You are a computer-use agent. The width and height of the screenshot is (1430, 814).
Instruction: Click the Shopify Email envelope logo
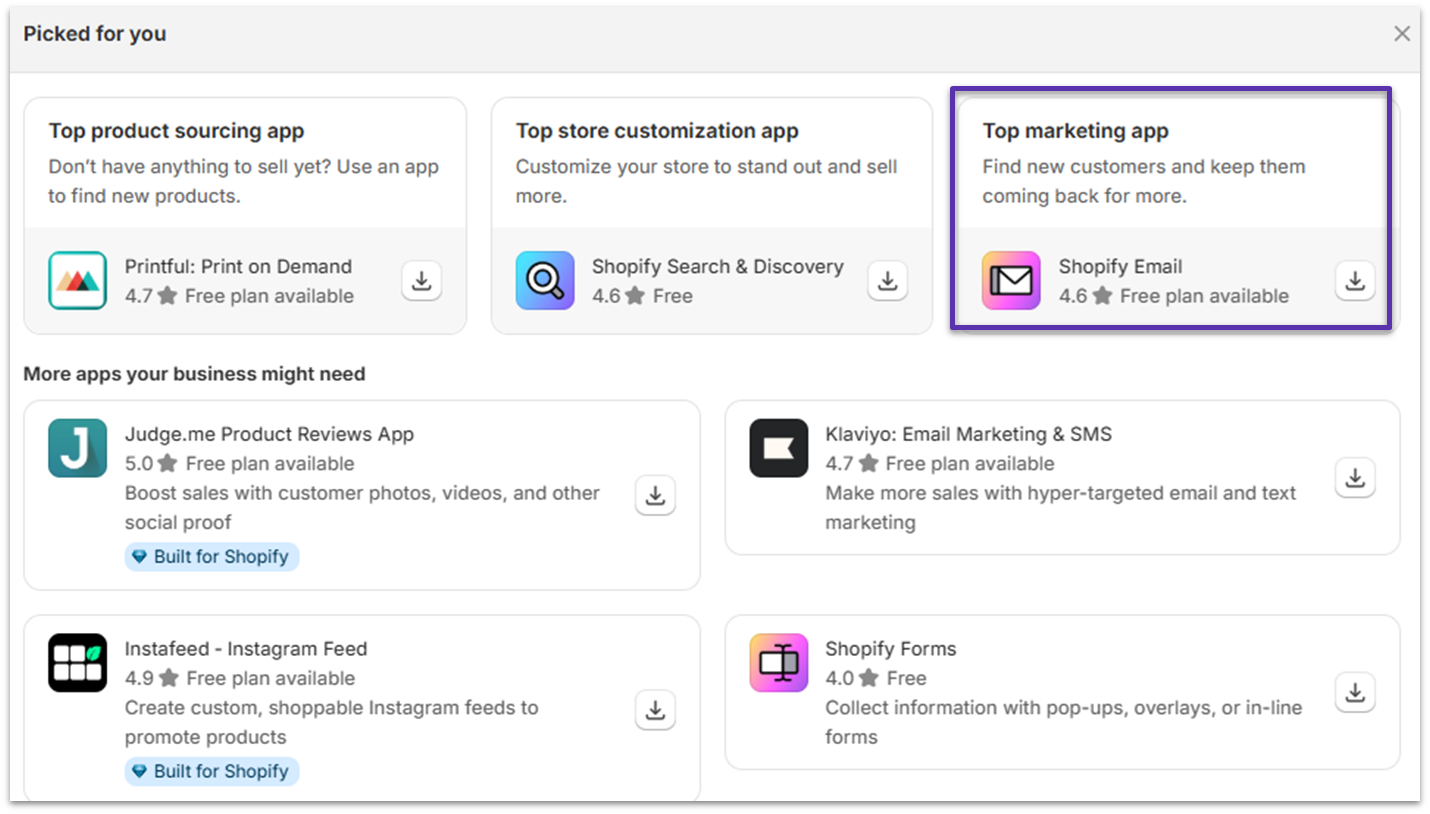1011,280
